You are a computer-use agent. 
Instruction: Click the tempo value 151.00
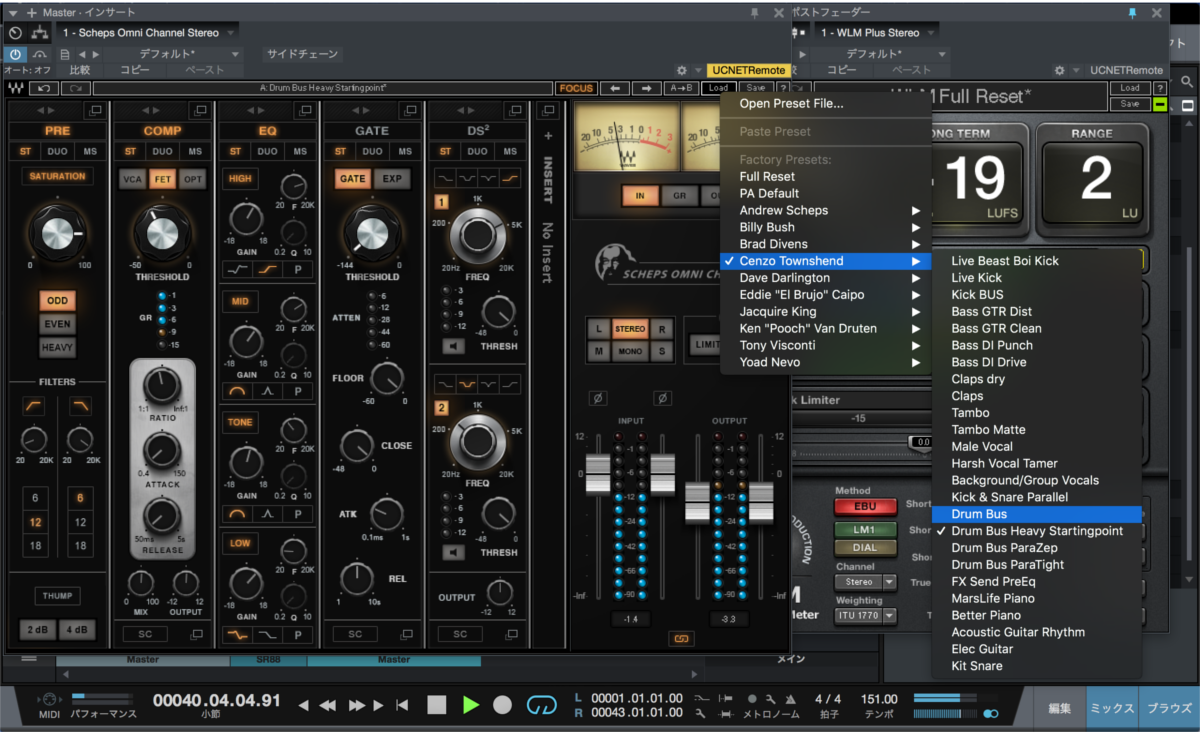point(879,699)
